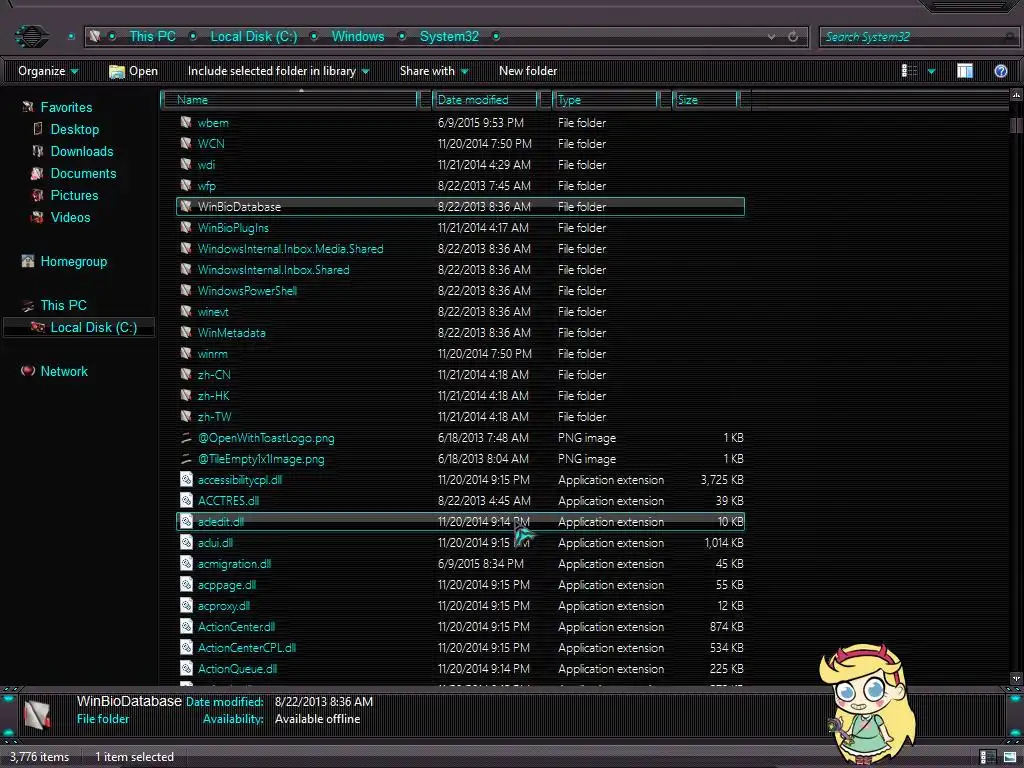Click the Documents sidebar icon
This screenshot has height=768, width=1024.
(x=37, y=173)
